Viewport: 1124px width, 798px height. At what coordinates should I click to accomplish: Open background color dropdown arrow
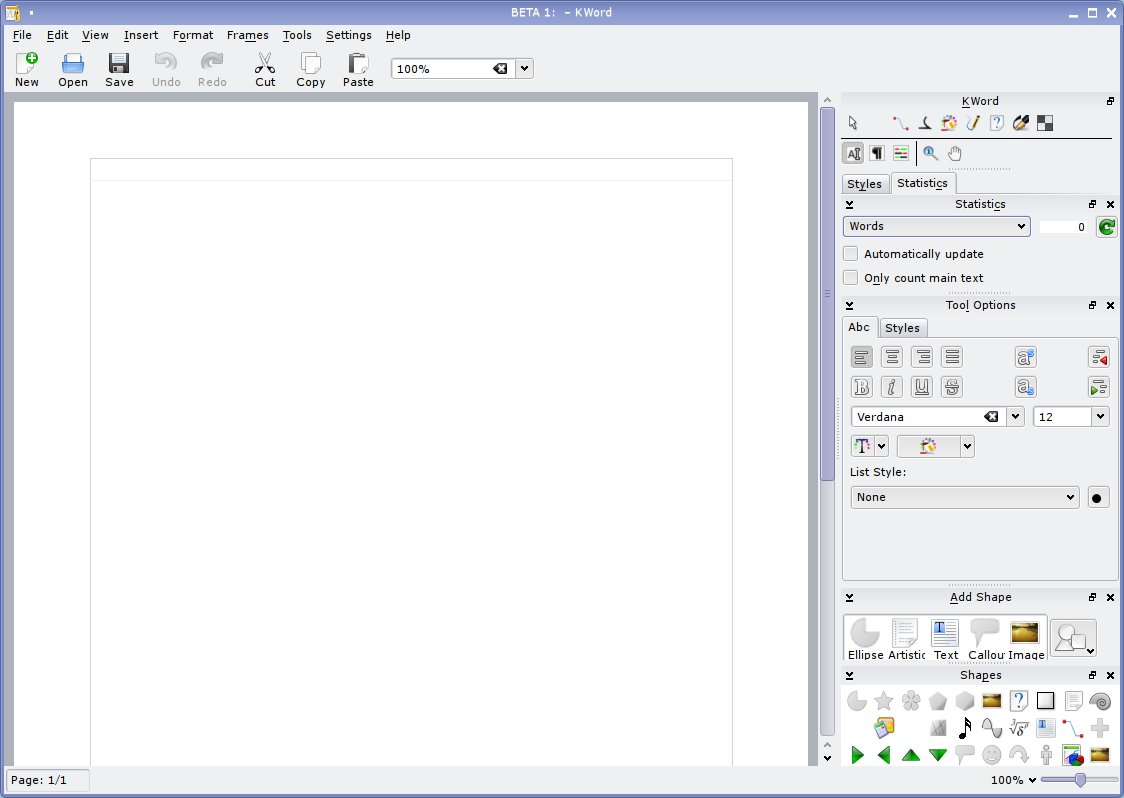coord(967,447)
